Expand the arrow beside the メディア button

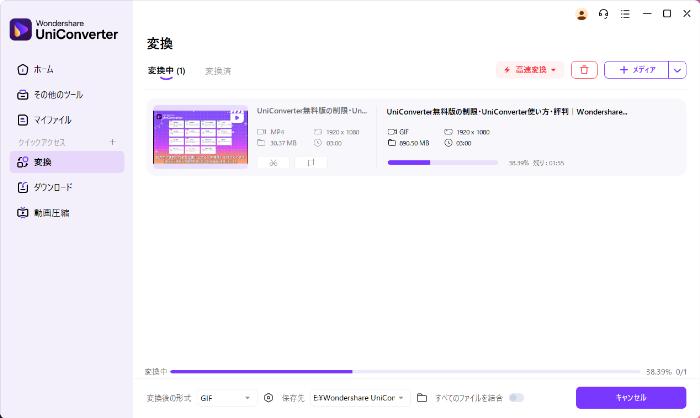(677, 70)
